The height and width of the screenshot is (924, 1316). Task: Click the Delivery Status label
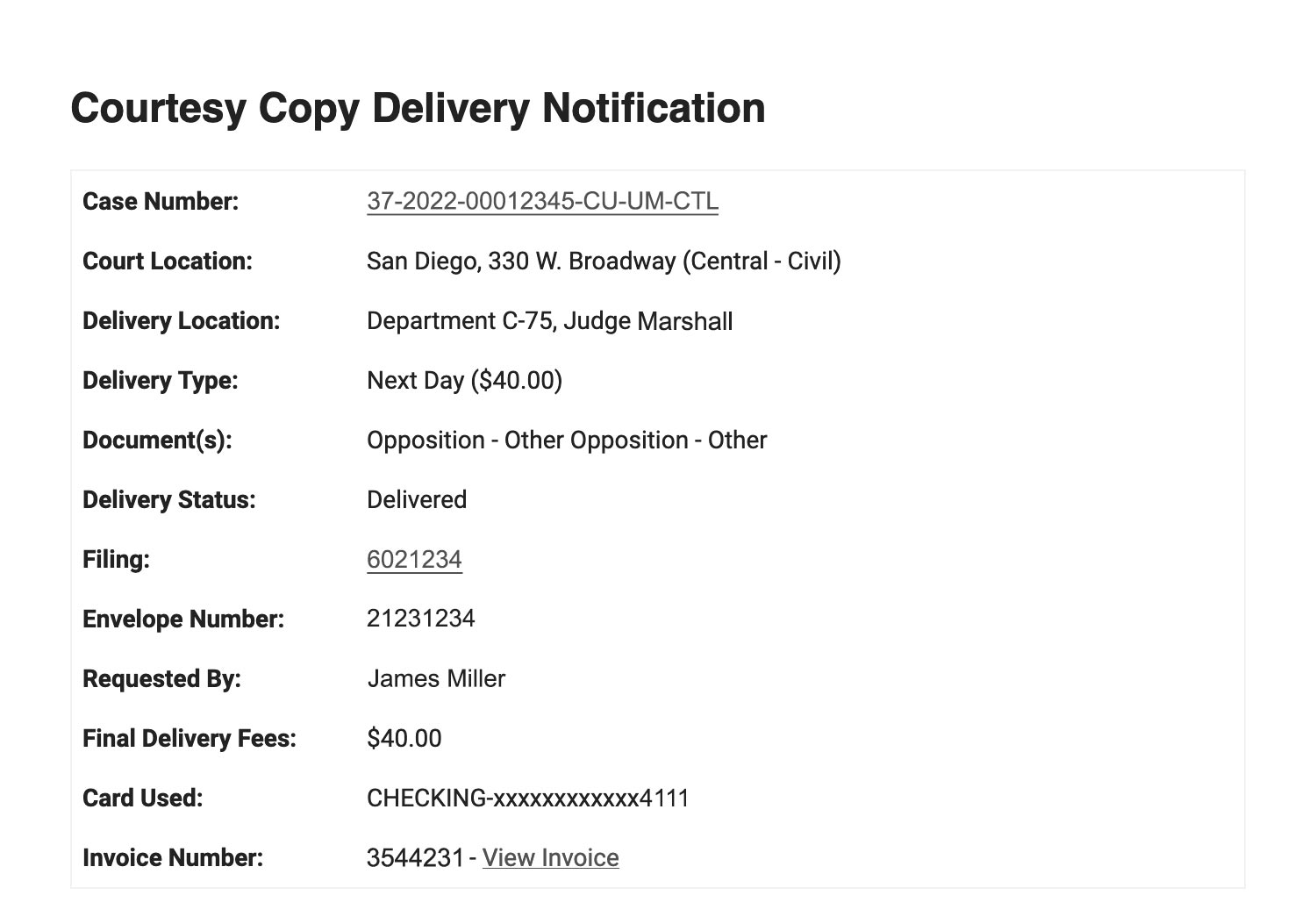169,499
